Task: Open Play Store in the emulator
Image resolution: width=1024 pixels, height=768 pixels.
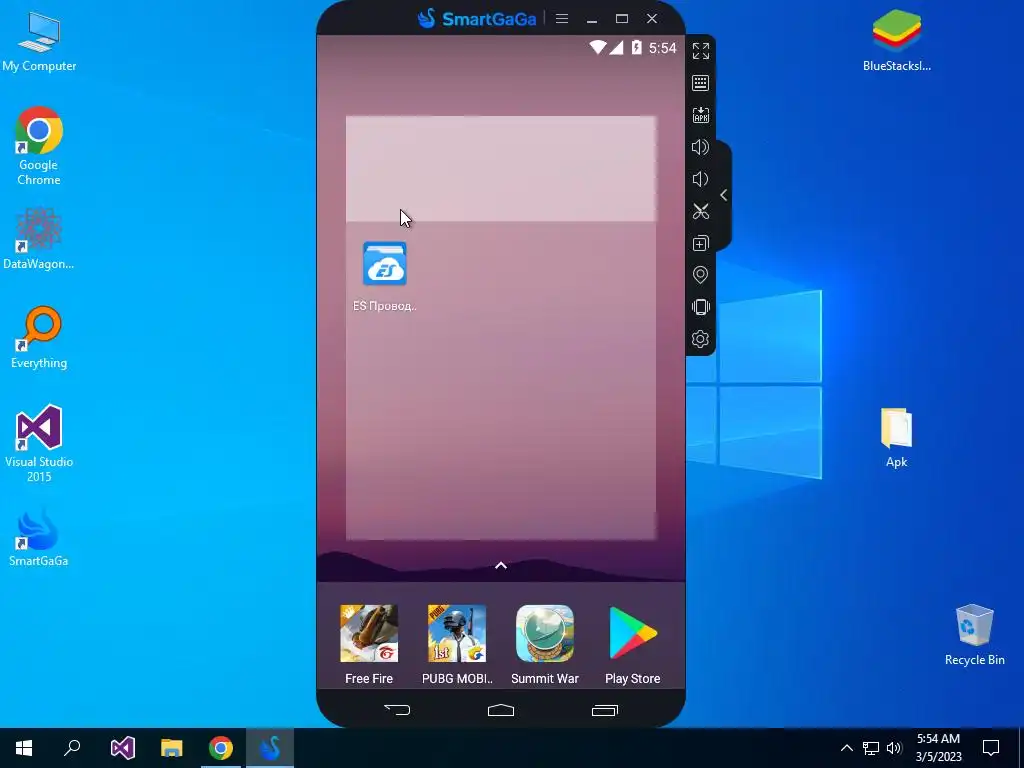Action: [632, 644]
